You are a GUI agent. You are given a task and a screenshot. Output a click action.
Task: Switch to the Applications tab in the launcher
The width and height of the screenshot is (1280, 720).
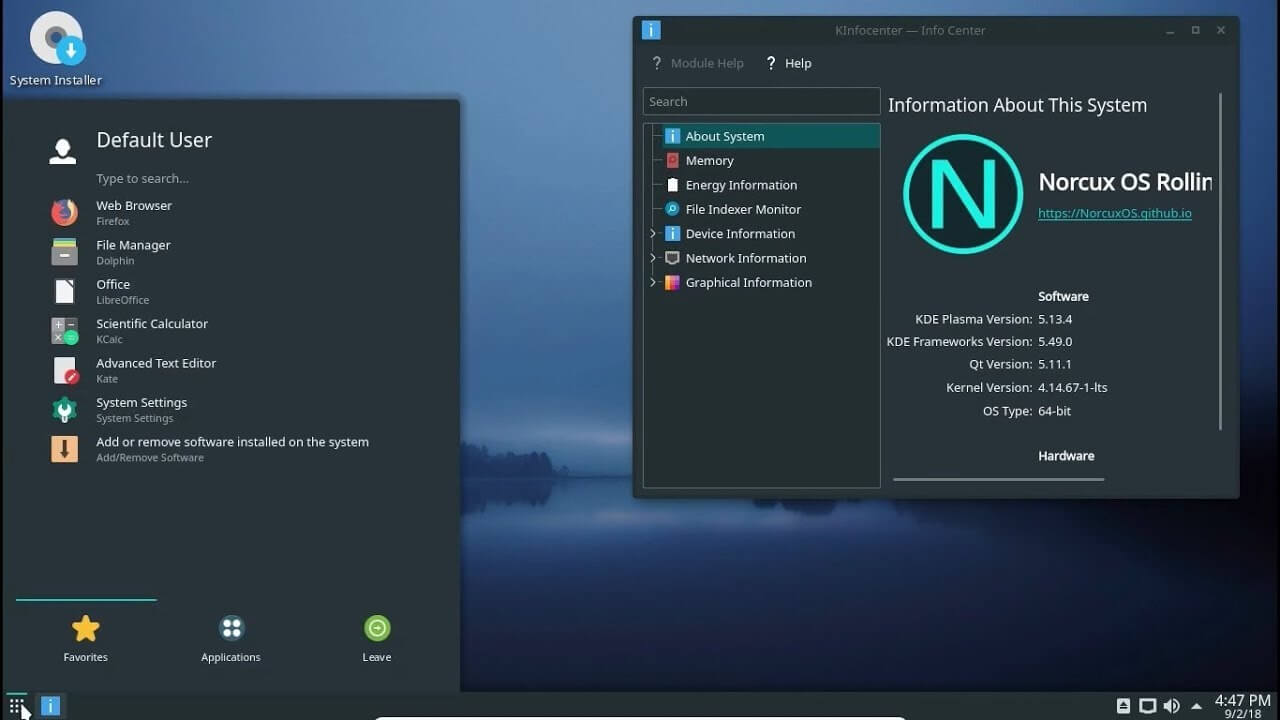click(231, 639)
